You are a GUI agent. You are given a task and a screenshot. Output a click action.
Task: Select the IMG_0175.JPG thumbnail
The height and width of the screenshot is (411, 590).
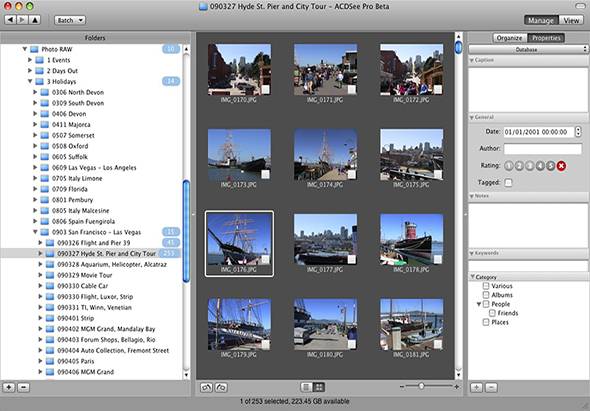point(412,154)
